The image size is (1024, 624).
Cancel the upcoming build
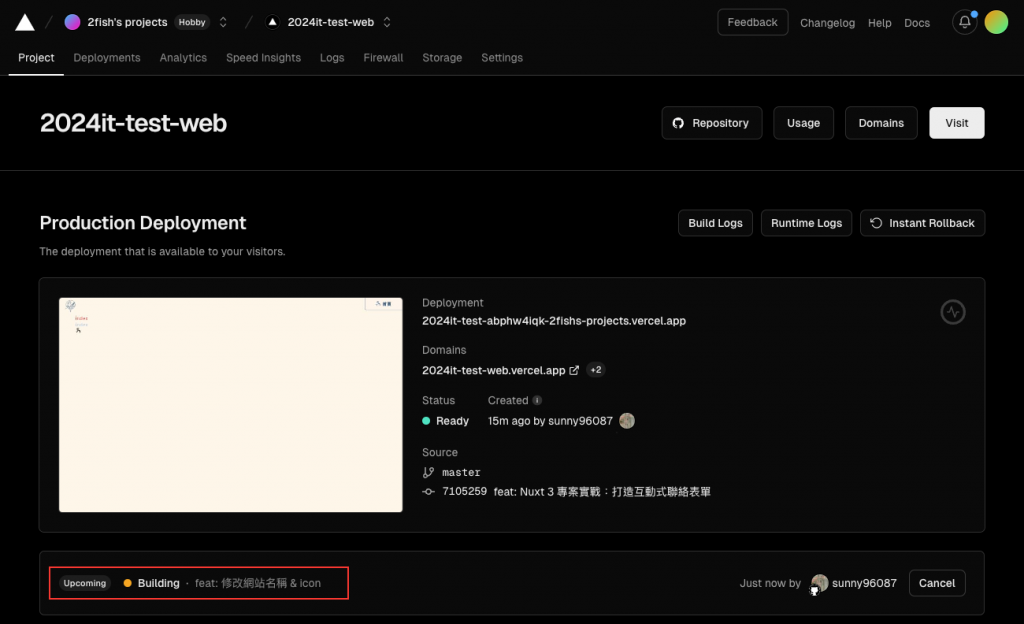click(x=937, y=583)
